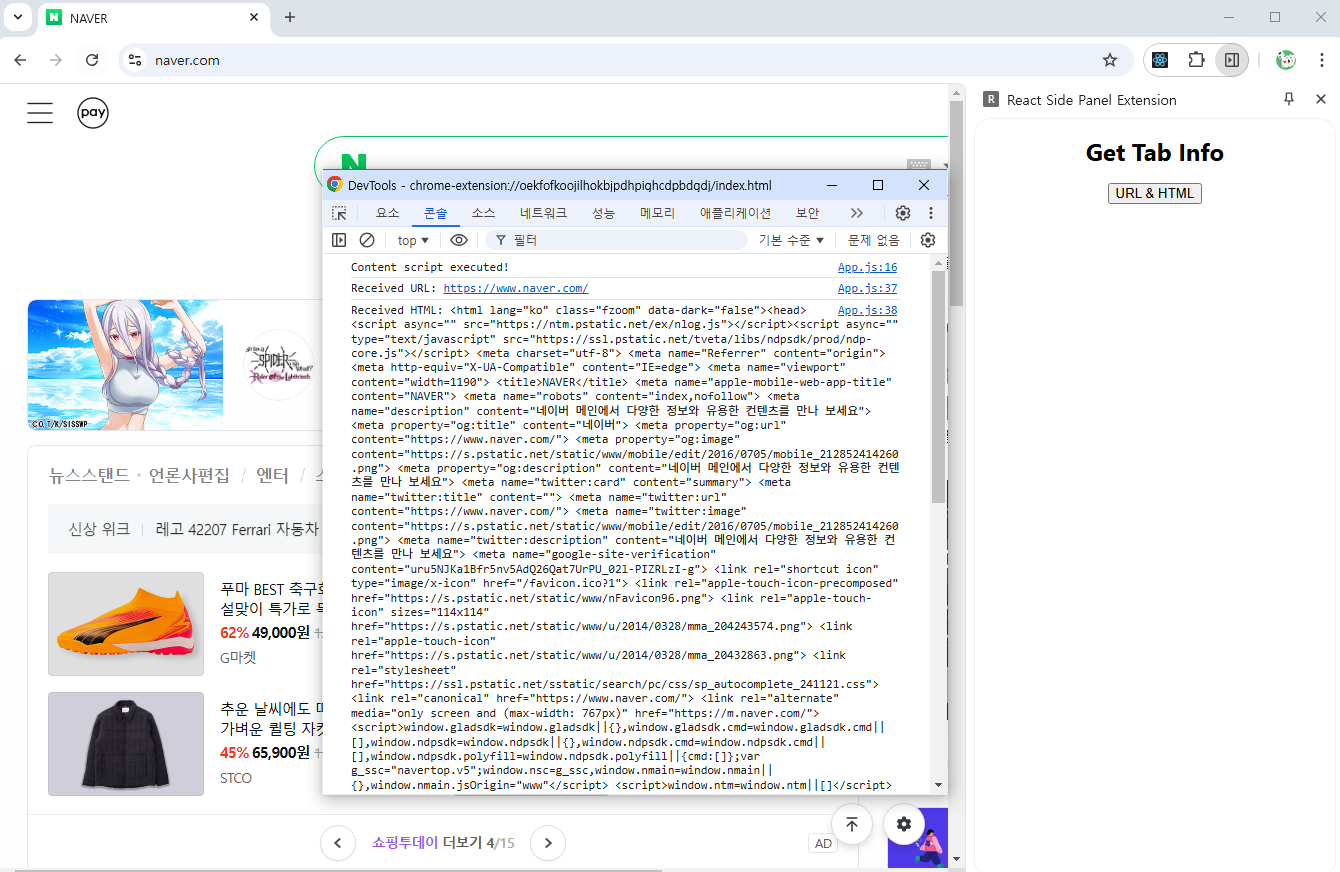
Task: Click the black quilted jacket thumbnail
Action: pyautogui.click(x=126, y=744)
